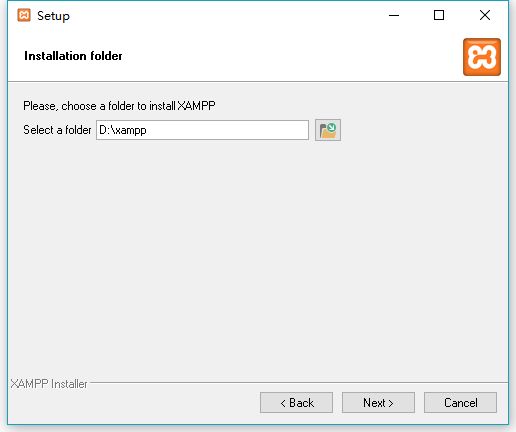Click the D:\xampp folder path field
This screenshot has width=516, height=432.
pos(202,130)
